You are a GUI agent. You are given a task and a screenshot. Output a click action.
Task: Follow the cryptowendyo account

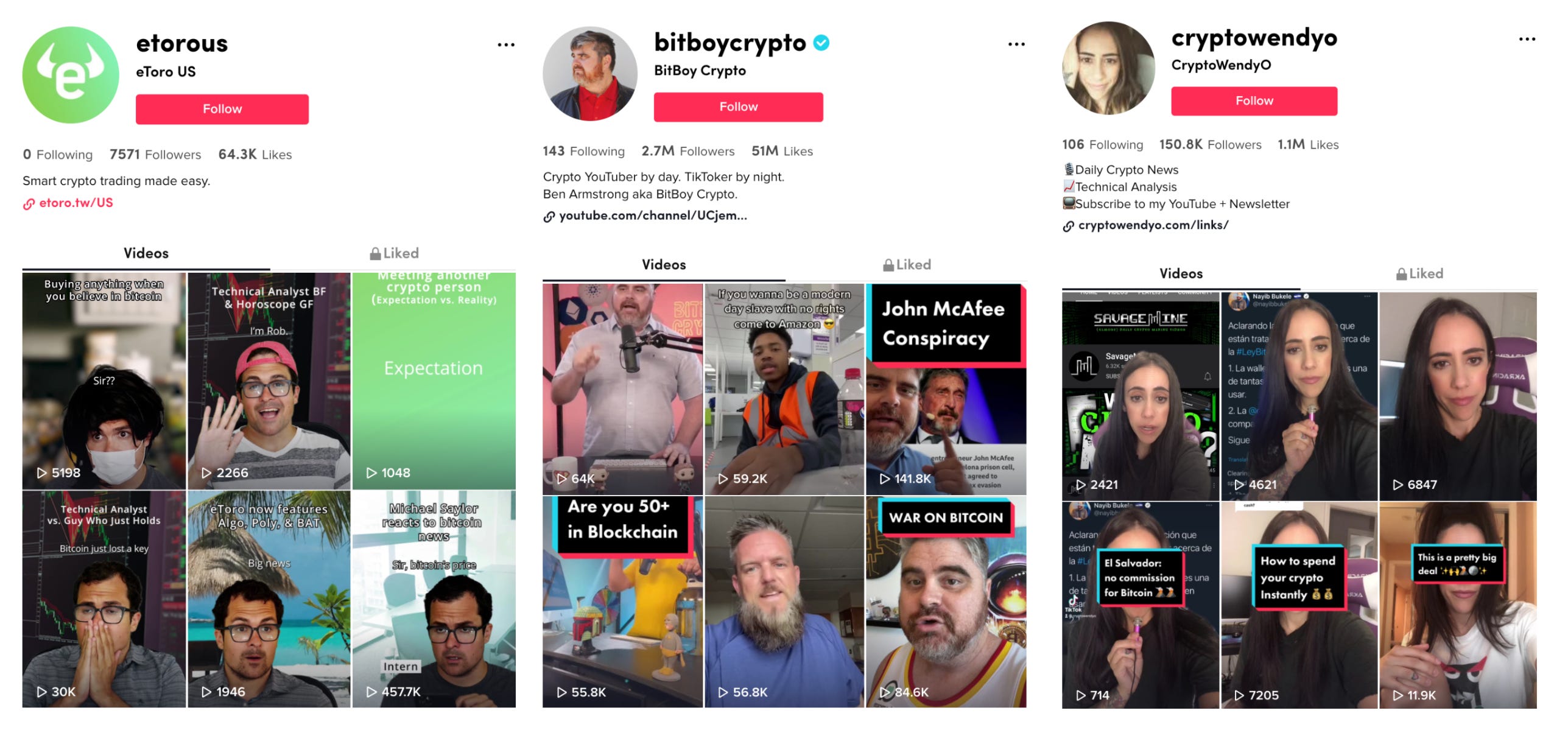point(1254,101)
